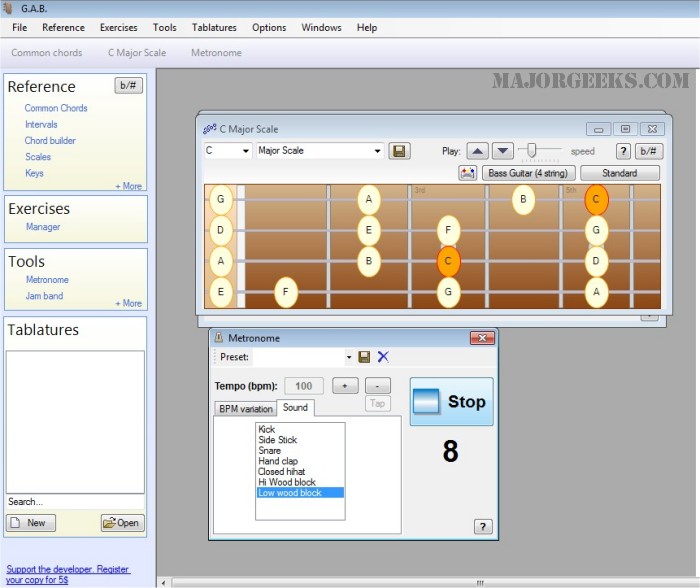Open help in C Major Scale window

[x=623, y=151]
